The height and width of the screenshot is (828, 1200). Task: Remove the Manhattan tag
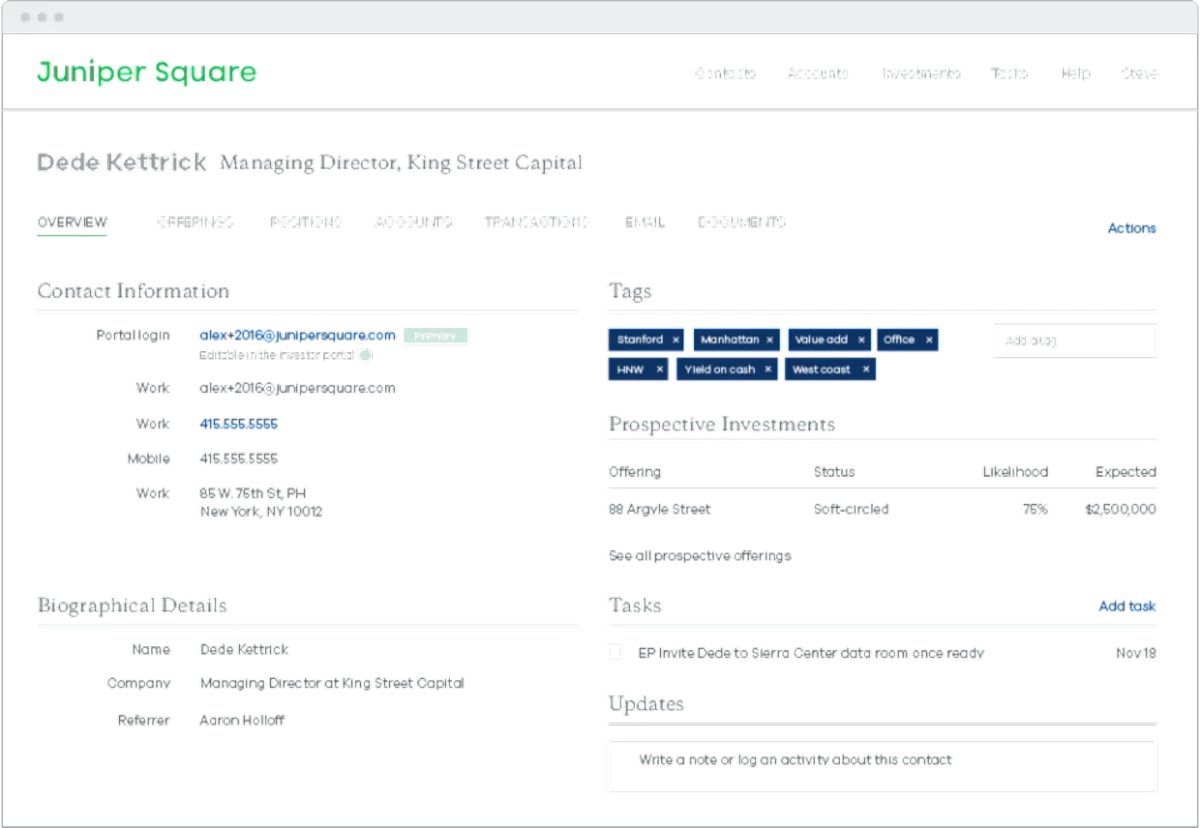[x=770, y=340]
